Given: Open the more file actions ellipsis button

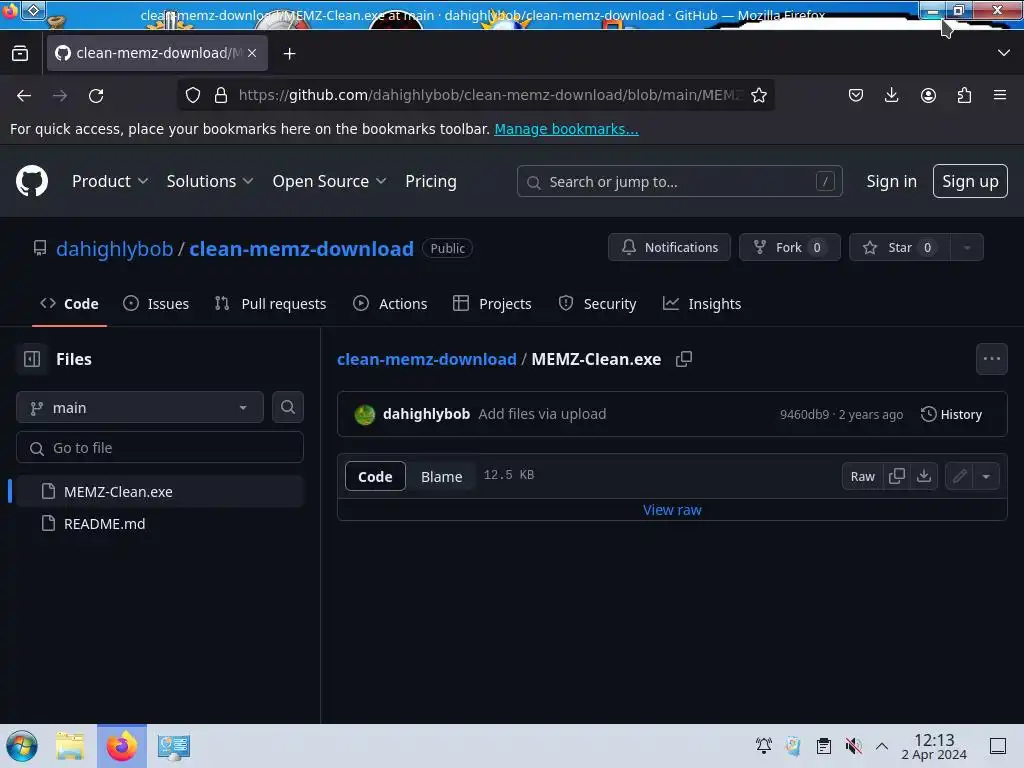Looking at the screenshot, I should pyautogui.click(x=991, y=359).
